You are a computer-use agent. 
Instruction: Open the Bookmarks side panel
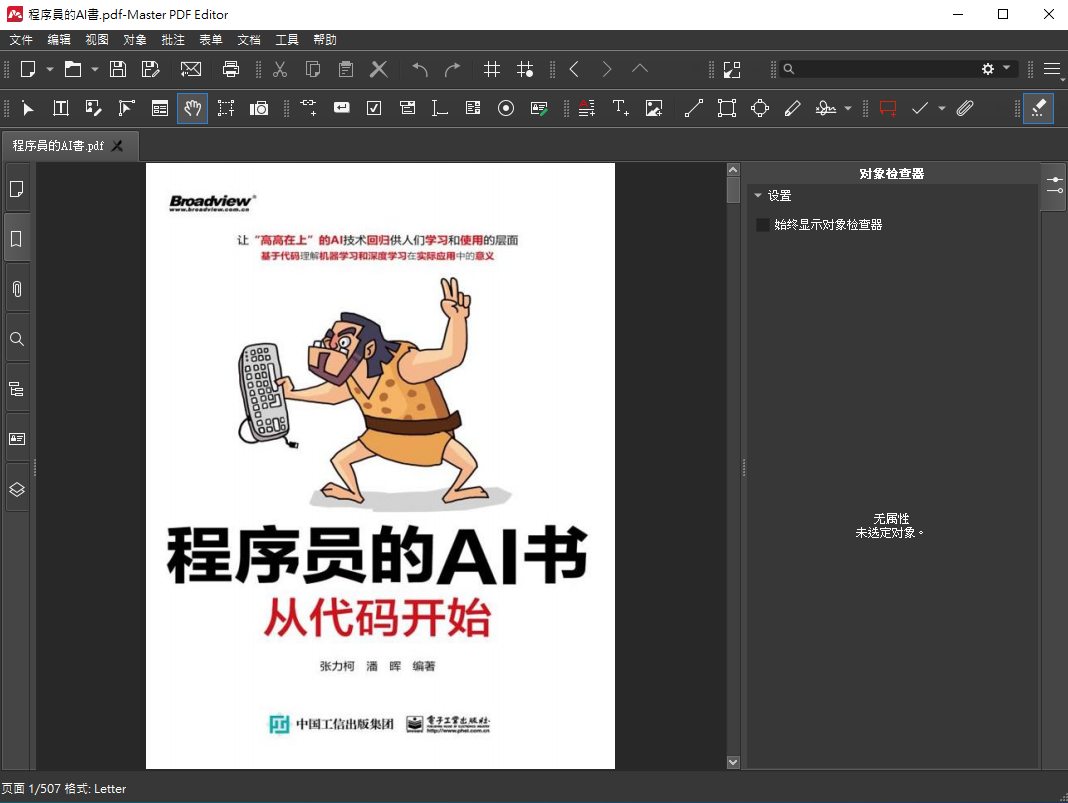pos(17,239)
